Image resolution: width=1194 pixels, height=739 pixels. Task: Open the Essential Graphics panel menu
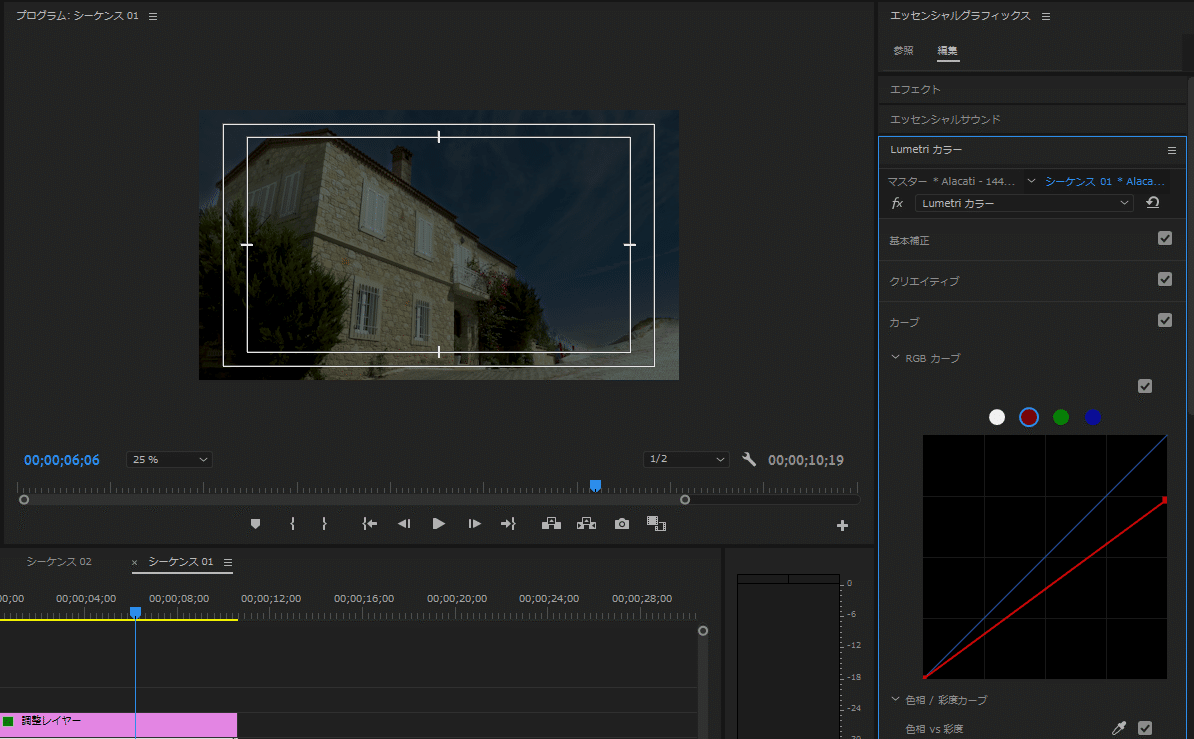tap(1046, 16)
